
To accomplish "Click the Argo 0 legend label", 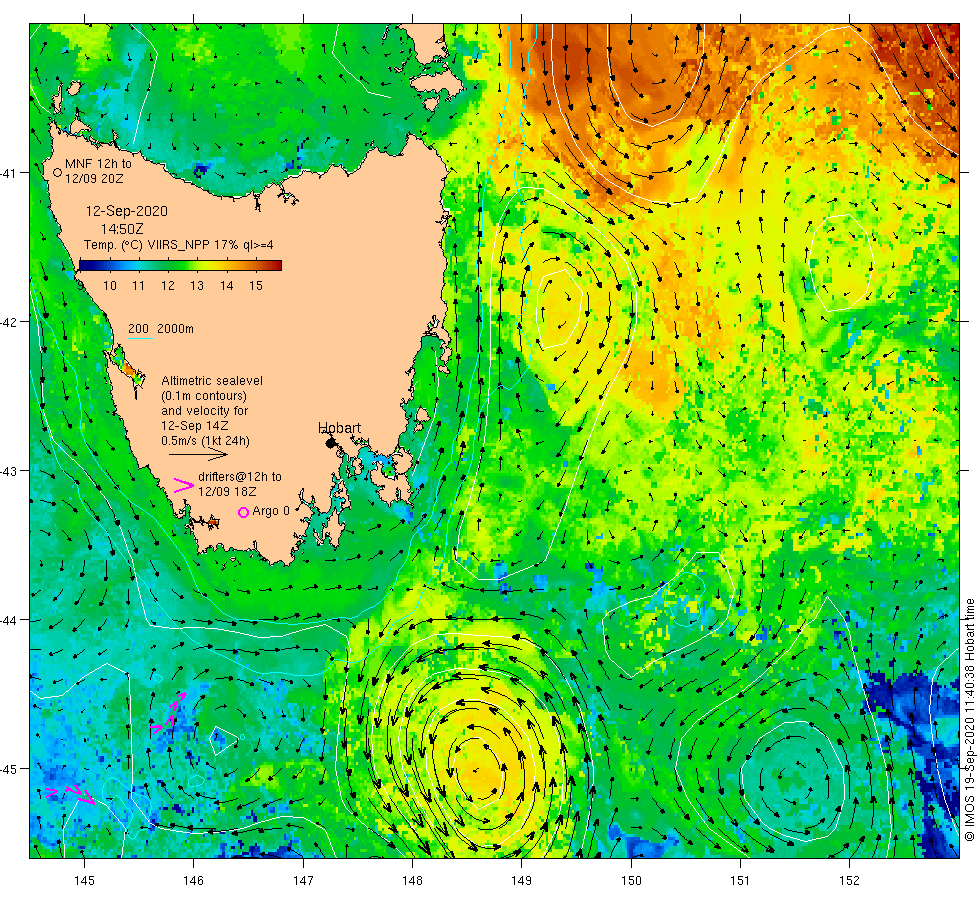I will tap(271, 511).
